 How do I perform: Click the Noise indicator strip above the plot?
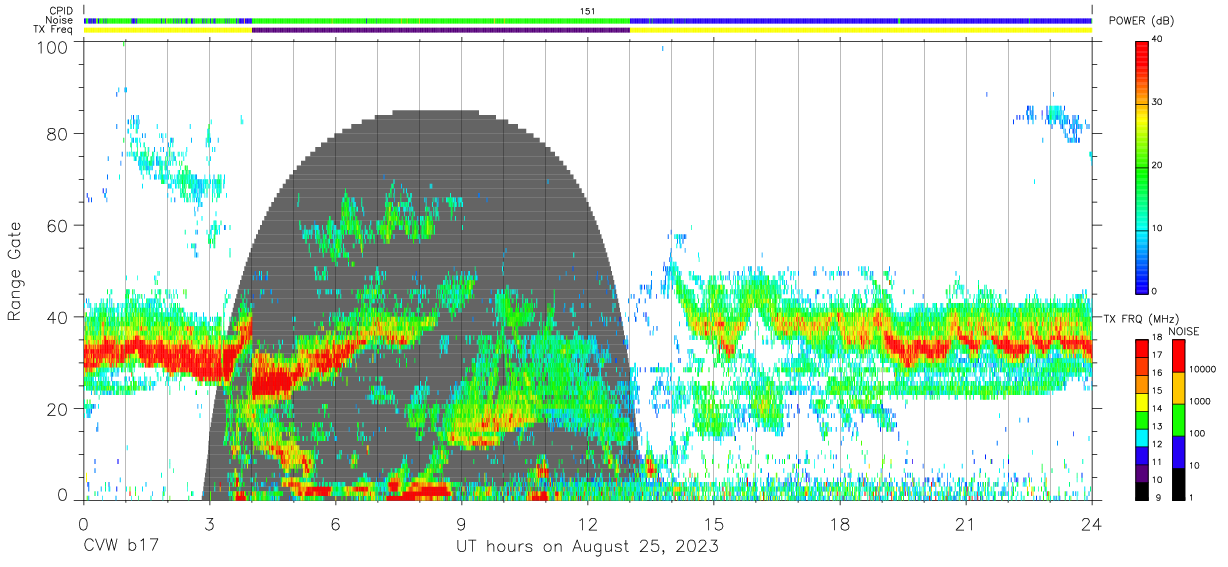(x=588, y=20)
